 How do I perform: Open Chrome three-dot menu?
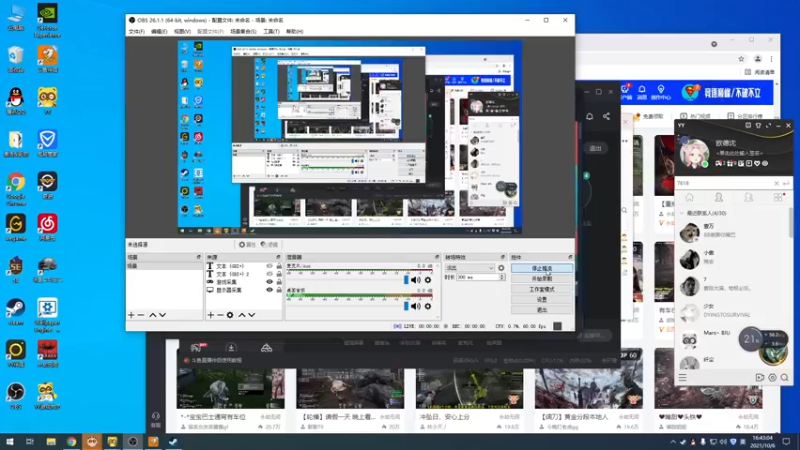[x=771, y=59]
